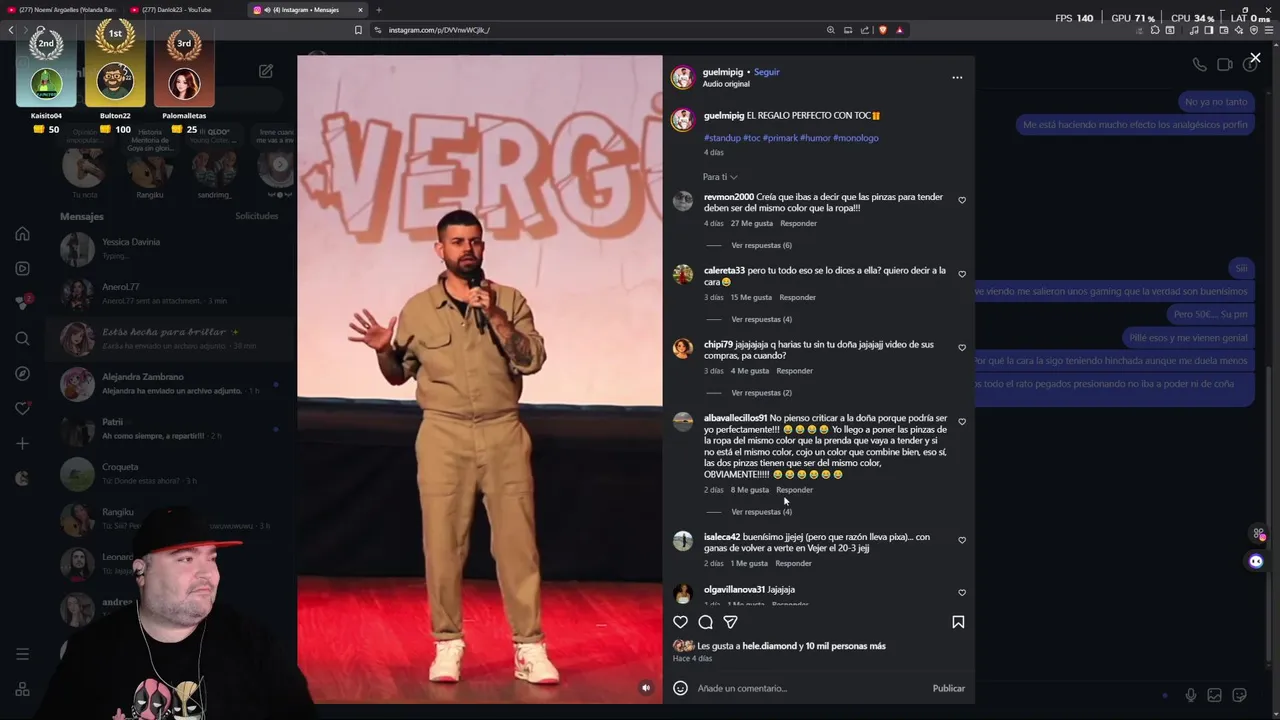1280x720 pixels.
Task: Click 'Responder' on chipi79's comment
Action: pyautogui.click(x=794, y=371)
